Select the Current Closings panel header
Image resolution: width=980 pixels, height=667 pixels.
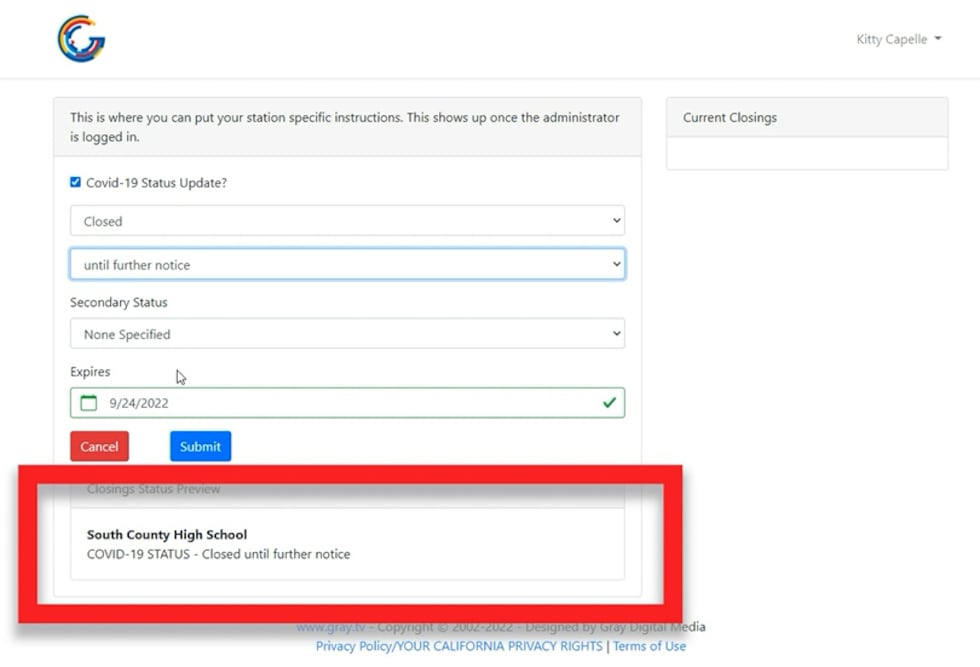click(806, 117)
